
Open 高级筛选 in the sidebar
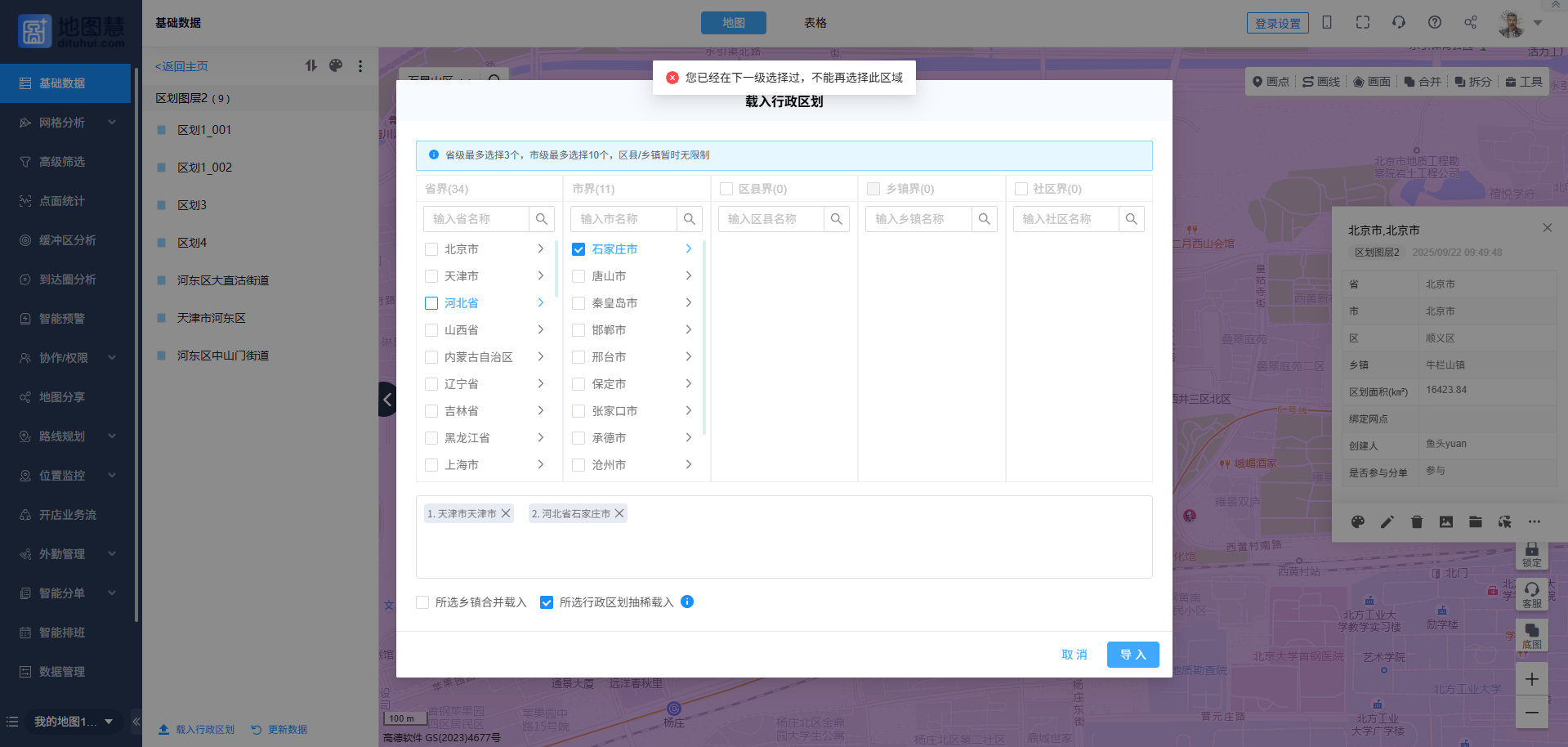pyautogui.click(x=62, y=162)
